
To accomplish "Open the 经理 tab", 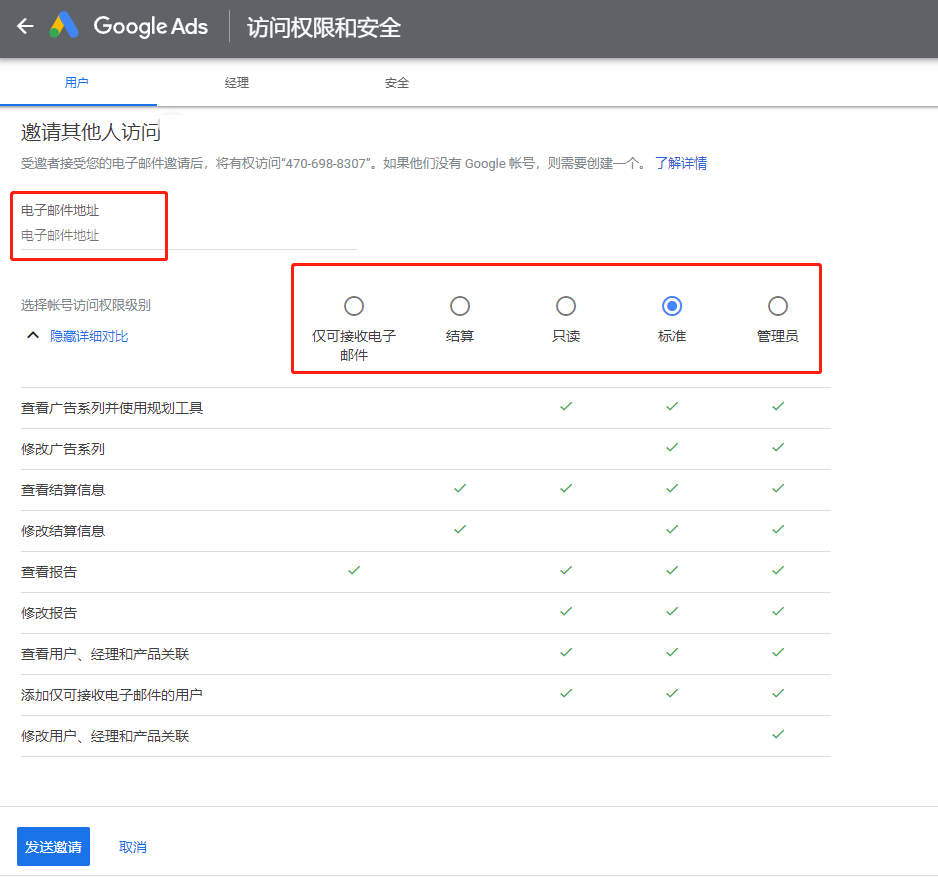I will pyautogui.click(x=237, y=83).
